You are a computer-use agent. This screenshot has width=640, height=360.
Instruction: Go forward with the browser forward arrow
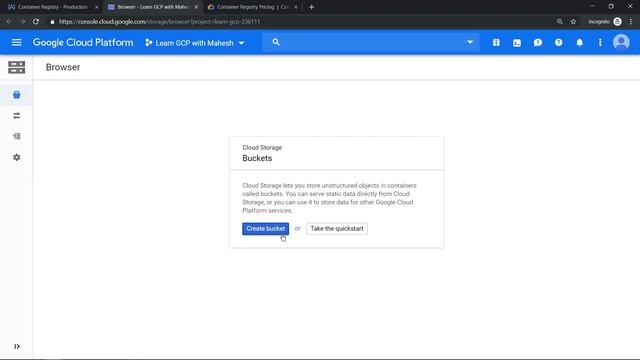(22, 22)
